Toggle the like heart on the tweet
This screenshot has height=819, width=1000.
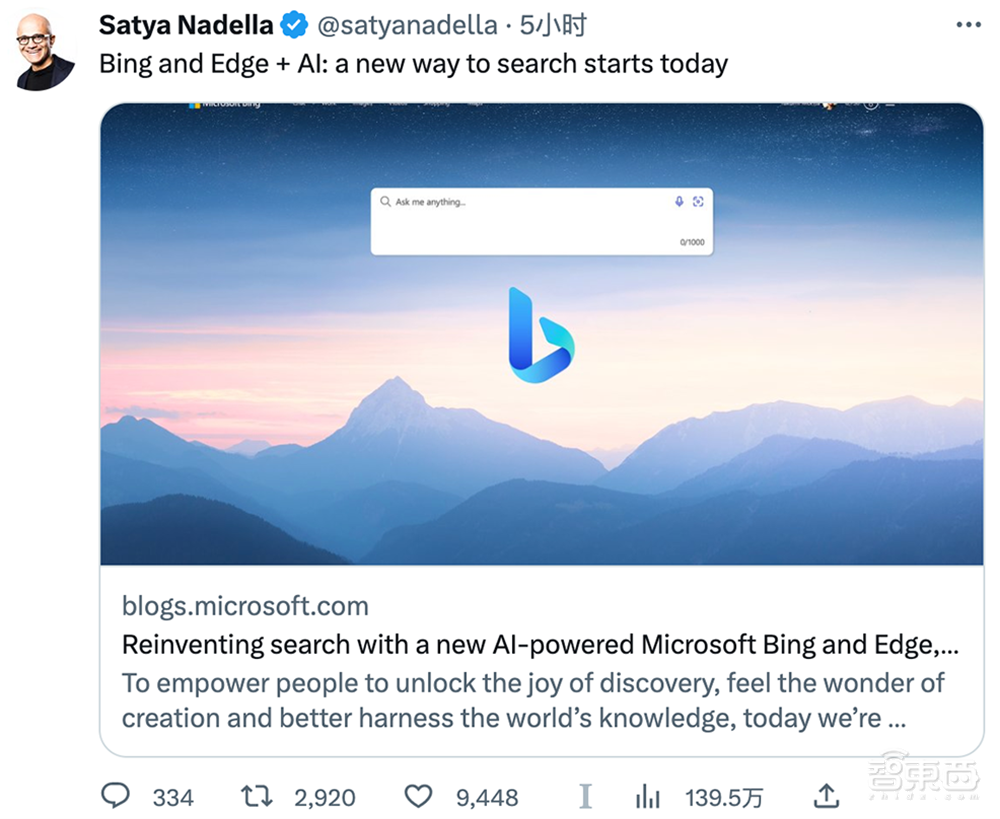417,797
